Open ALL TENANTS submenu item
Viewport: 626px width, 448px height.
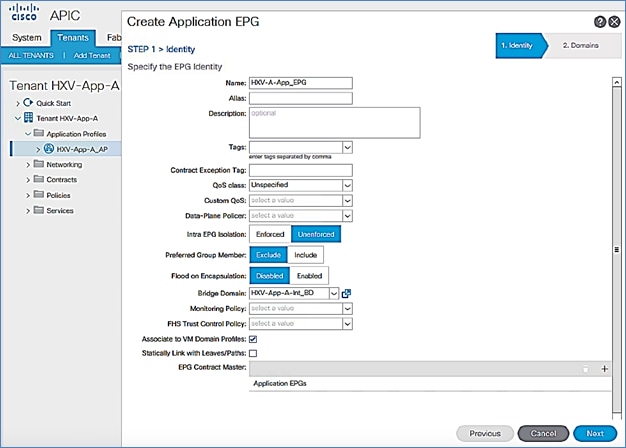(31, 56)
